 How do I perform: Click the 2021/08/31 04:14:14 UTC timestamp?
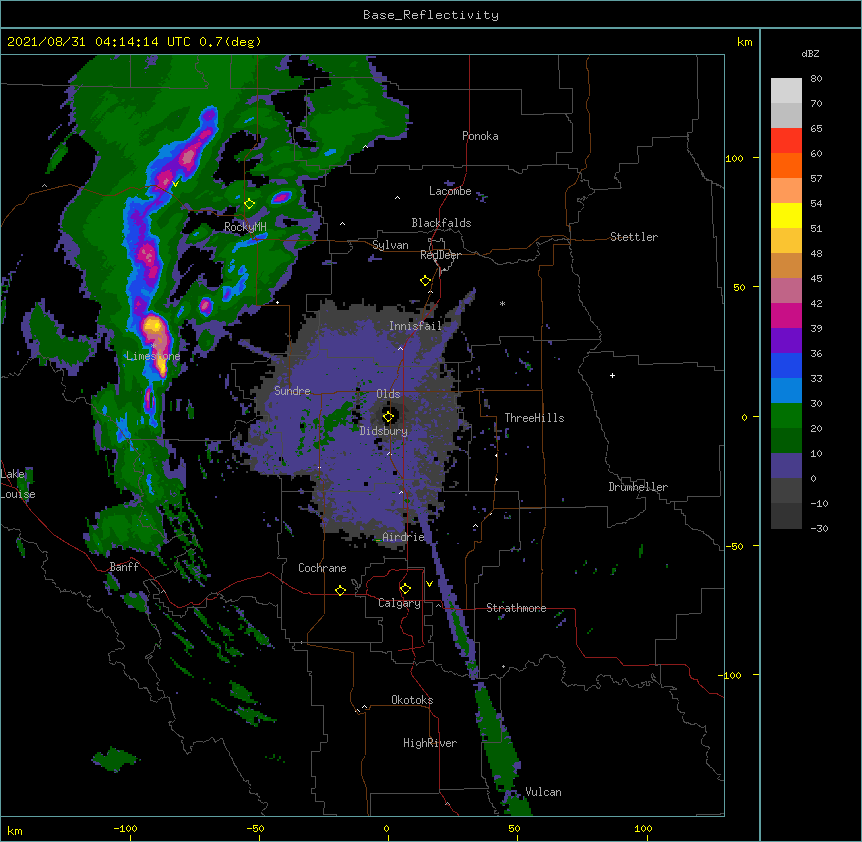click(x=100, y=42)
